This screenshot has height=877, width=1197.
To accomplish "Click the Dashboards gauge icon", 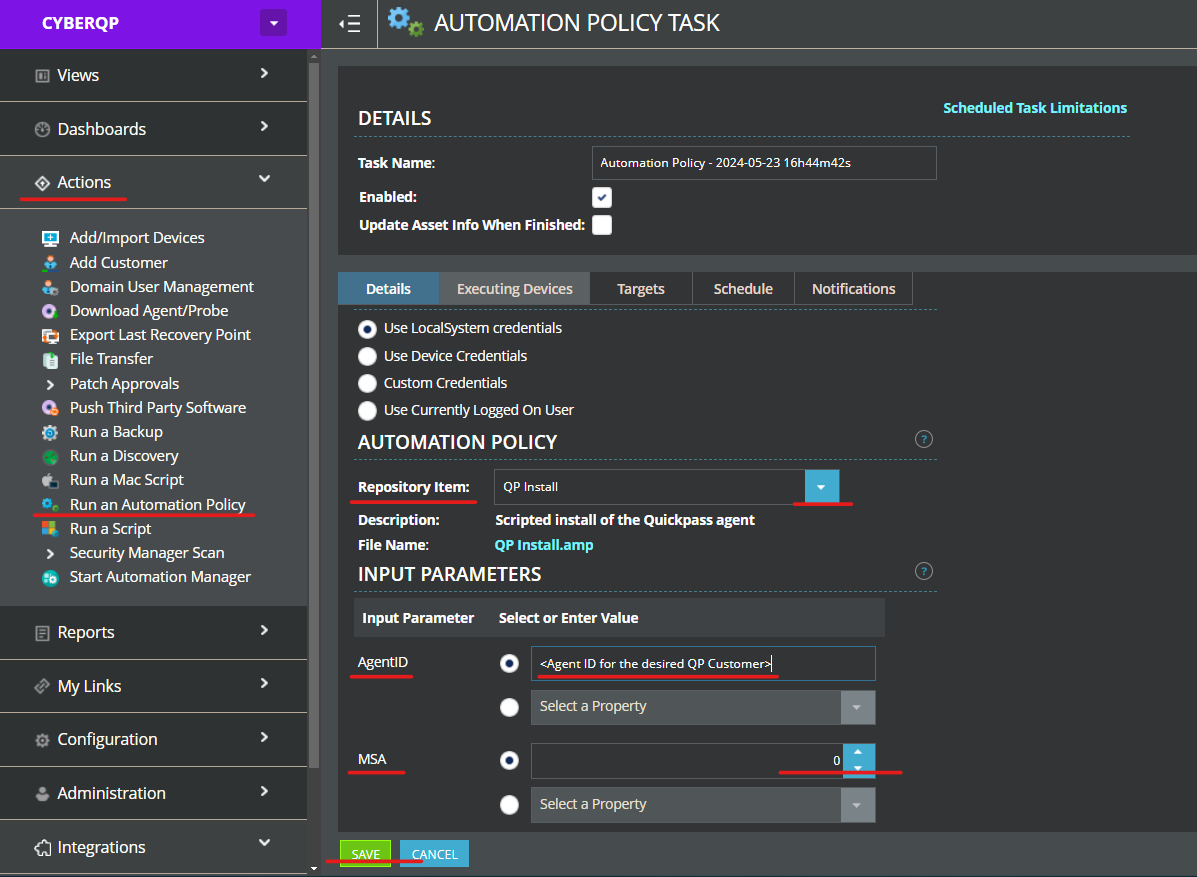I will pos(43,130).
